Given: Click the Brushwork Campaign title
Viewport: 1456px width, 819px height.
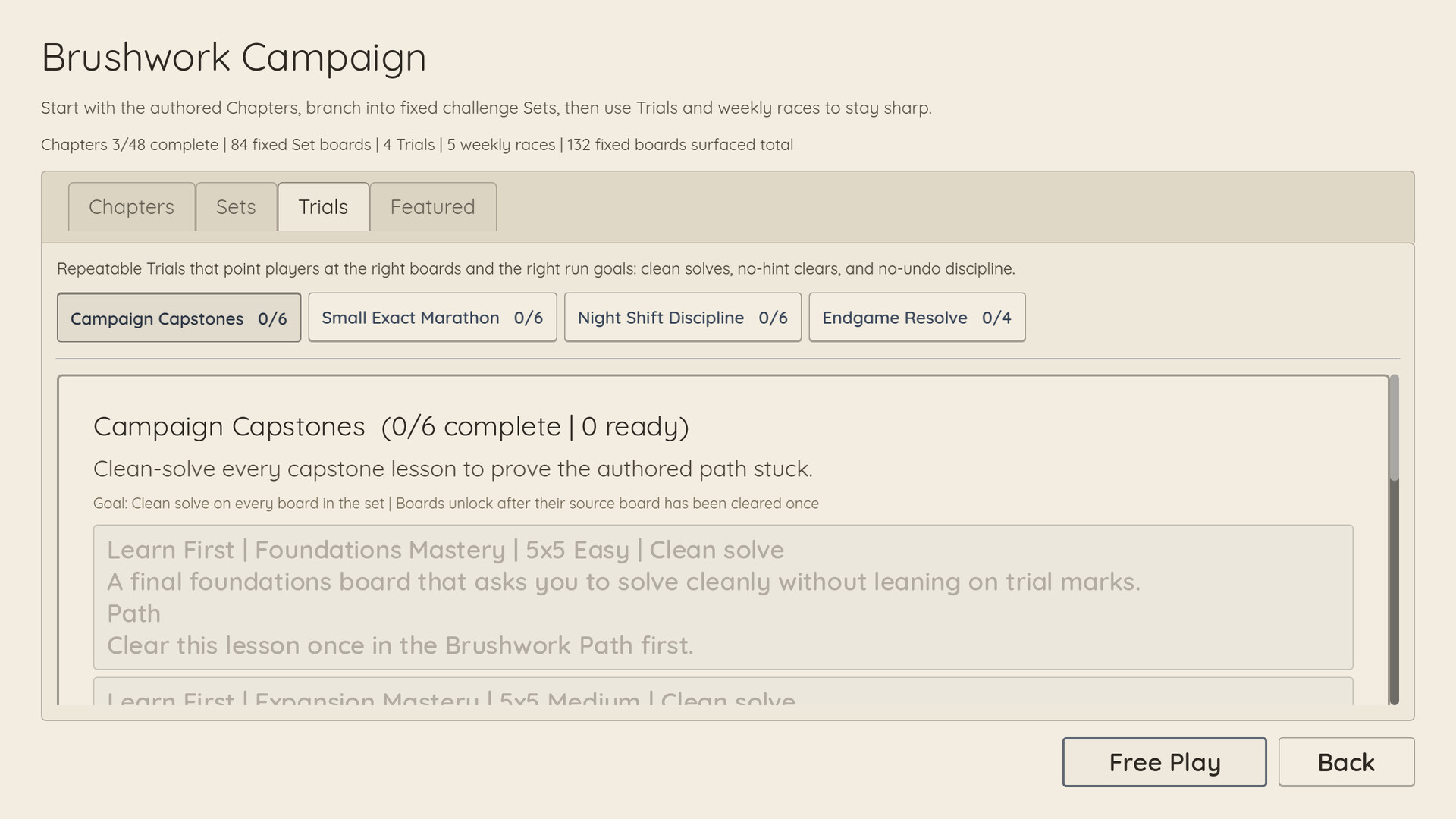Looking at the screenshot, I should click(x=234, y=57).
